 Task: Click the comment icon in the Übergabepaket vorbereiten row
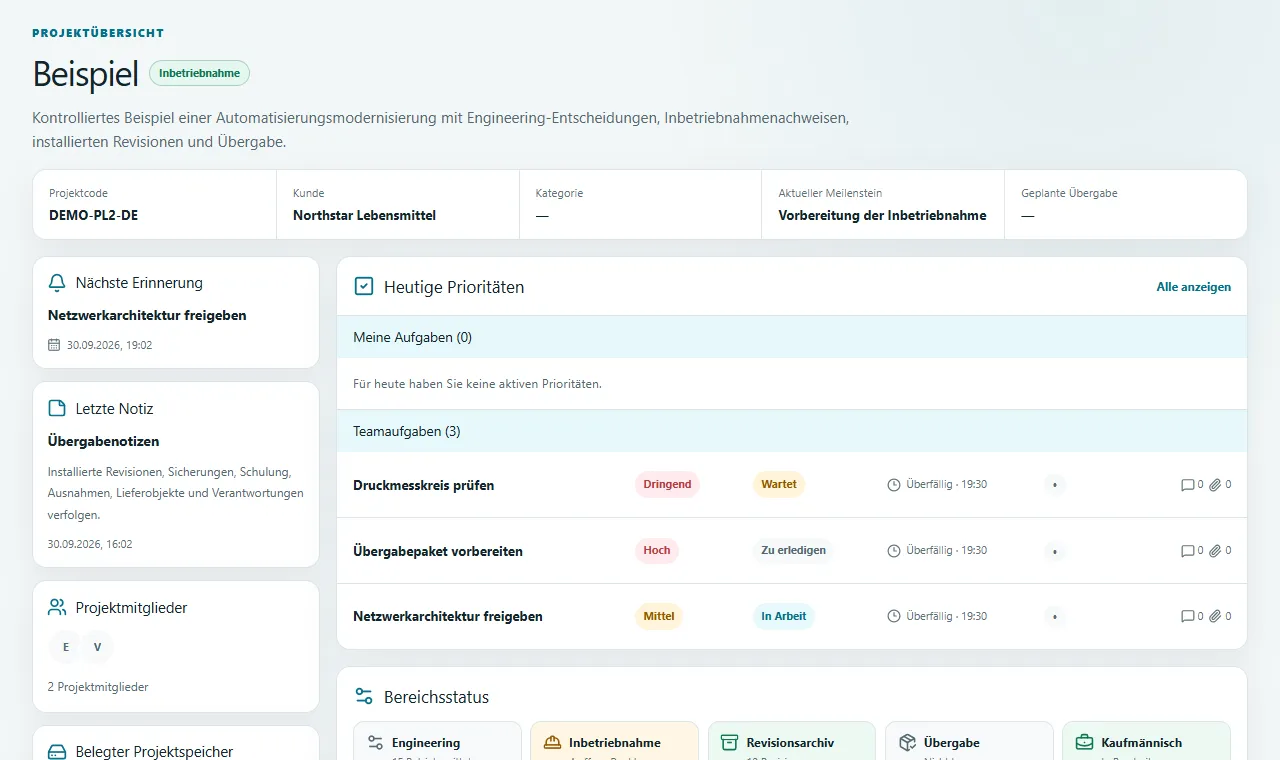coord(1187,551)
